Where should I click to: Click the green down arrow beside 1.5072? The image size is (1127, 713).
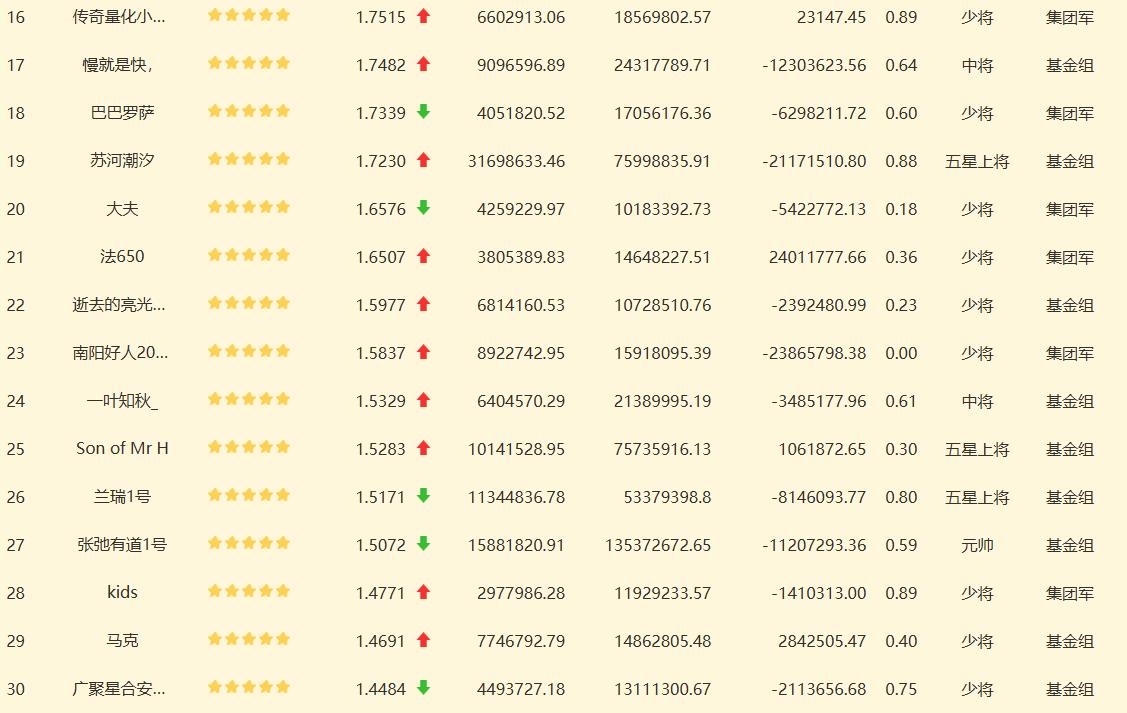click(x=423, y=543)
